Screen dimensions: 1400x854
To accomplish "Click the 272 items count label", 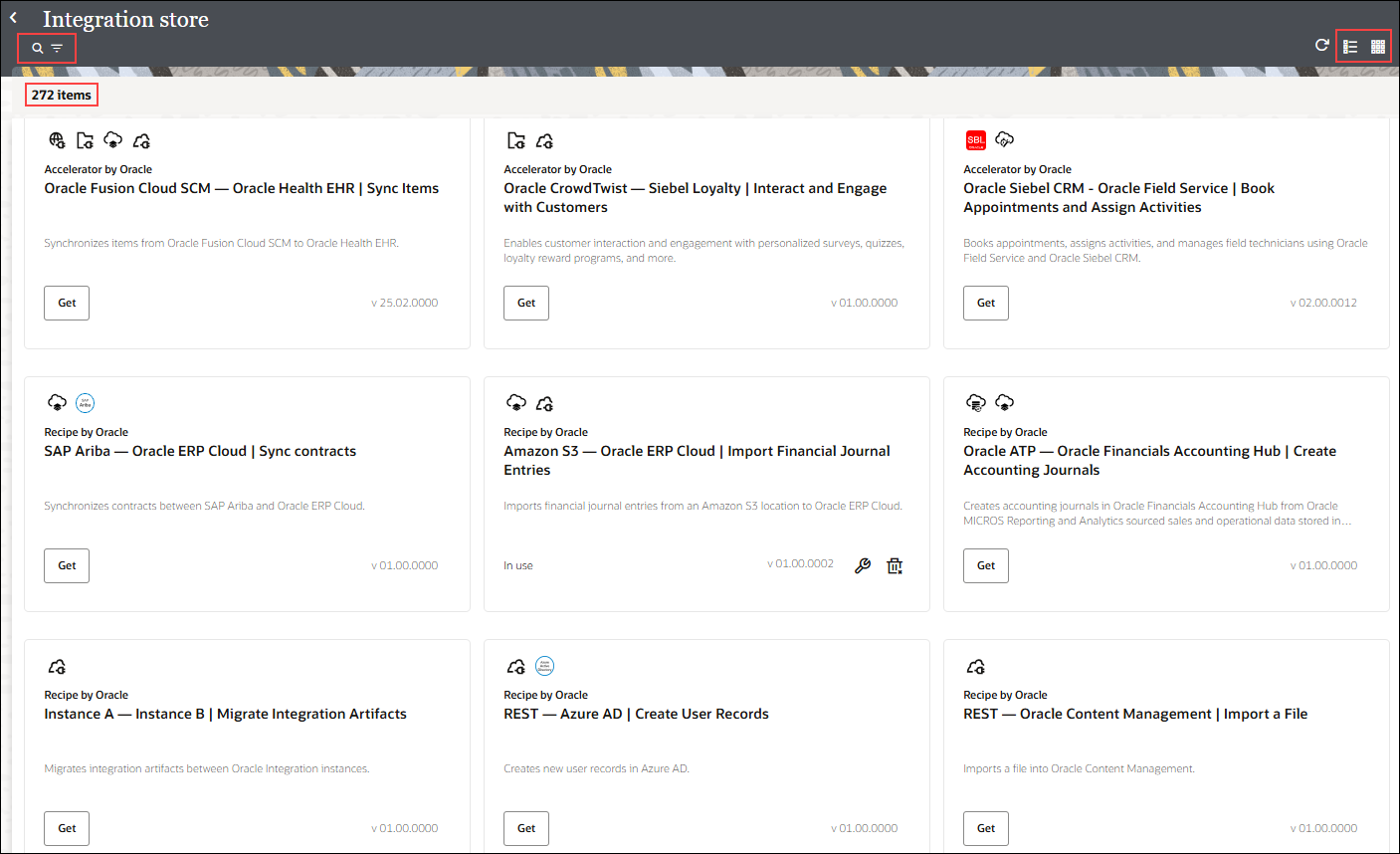I will pos(62,95).
